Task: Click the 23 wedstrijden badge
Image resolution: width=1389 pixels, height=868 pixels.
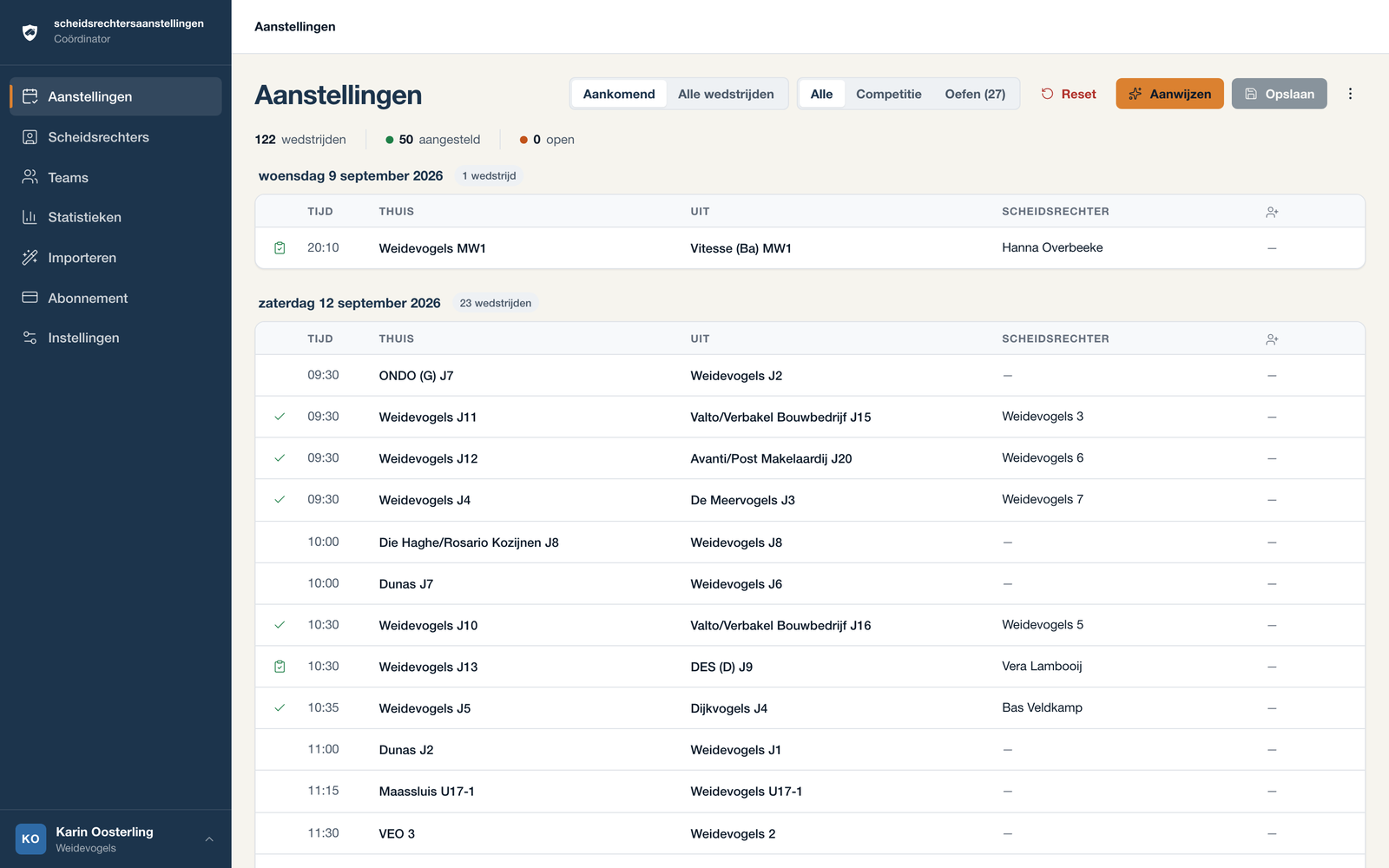Action: (x=495, y=303)
